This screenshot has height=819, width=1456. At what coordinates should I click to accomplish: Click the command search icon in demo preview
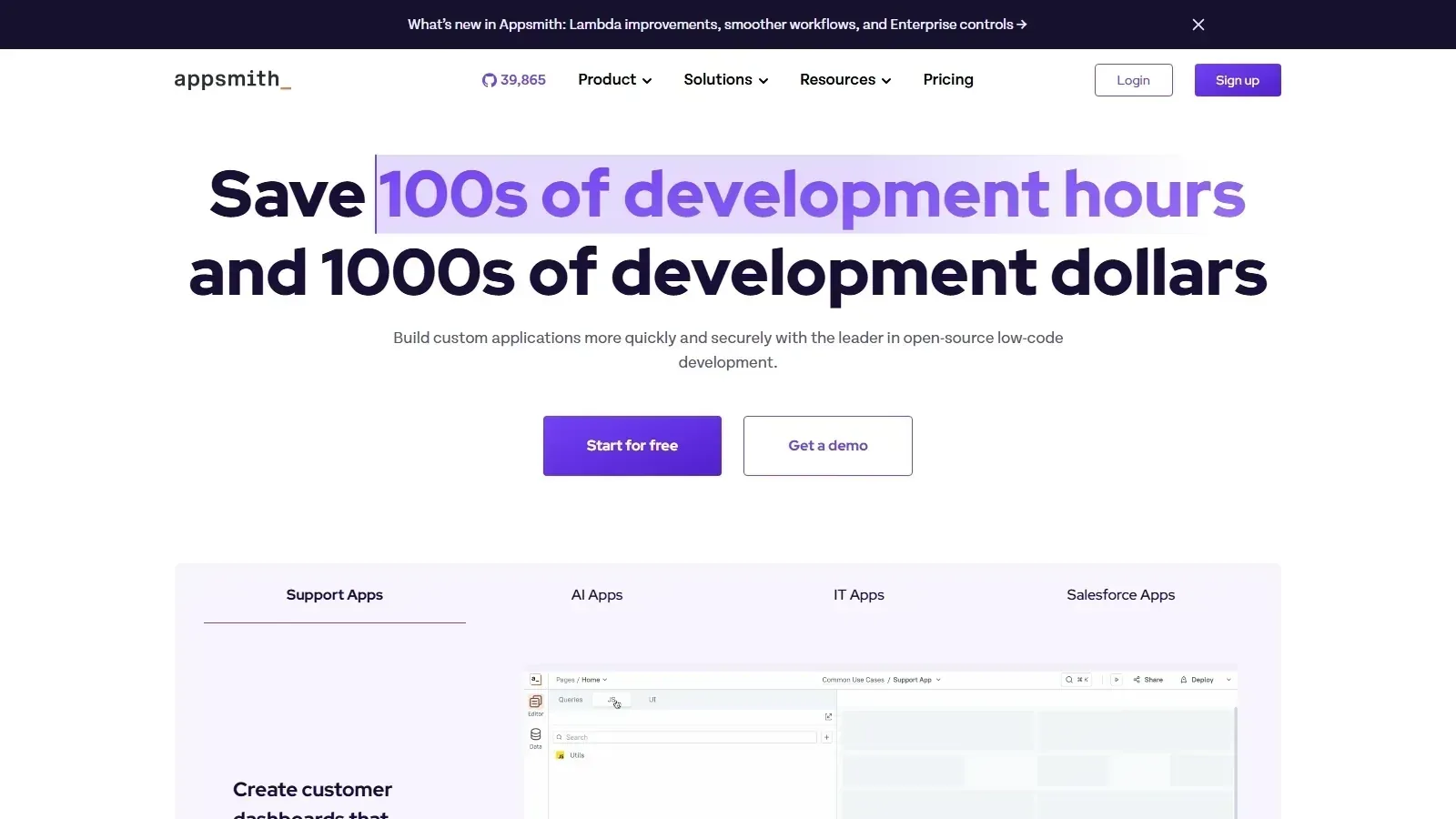click(x=1077, y=680)
